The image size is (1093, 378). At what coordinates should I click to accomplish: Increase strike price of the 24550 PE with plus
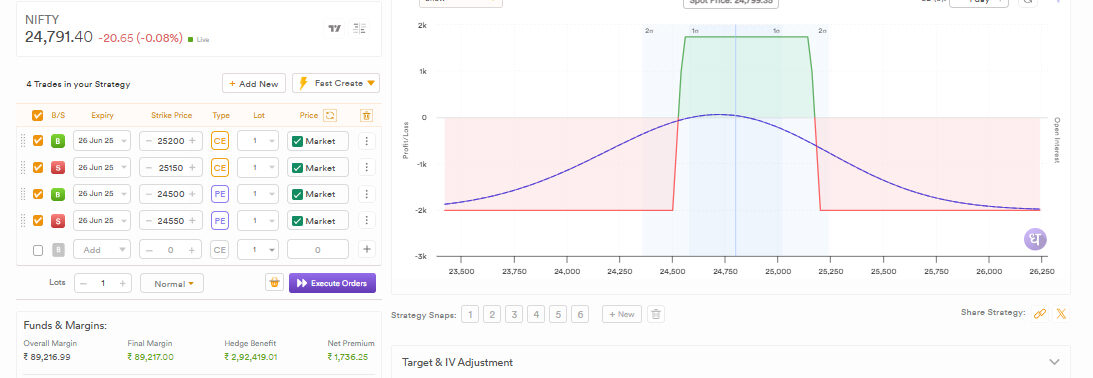[192, 220]
